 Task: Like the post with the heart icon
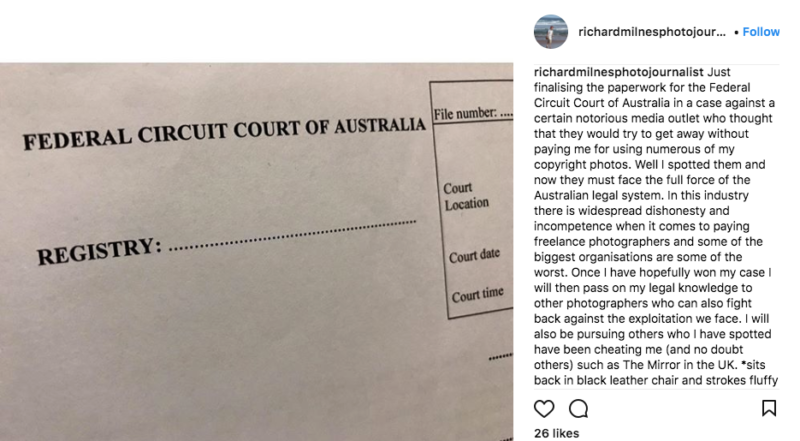coord(544,408)
